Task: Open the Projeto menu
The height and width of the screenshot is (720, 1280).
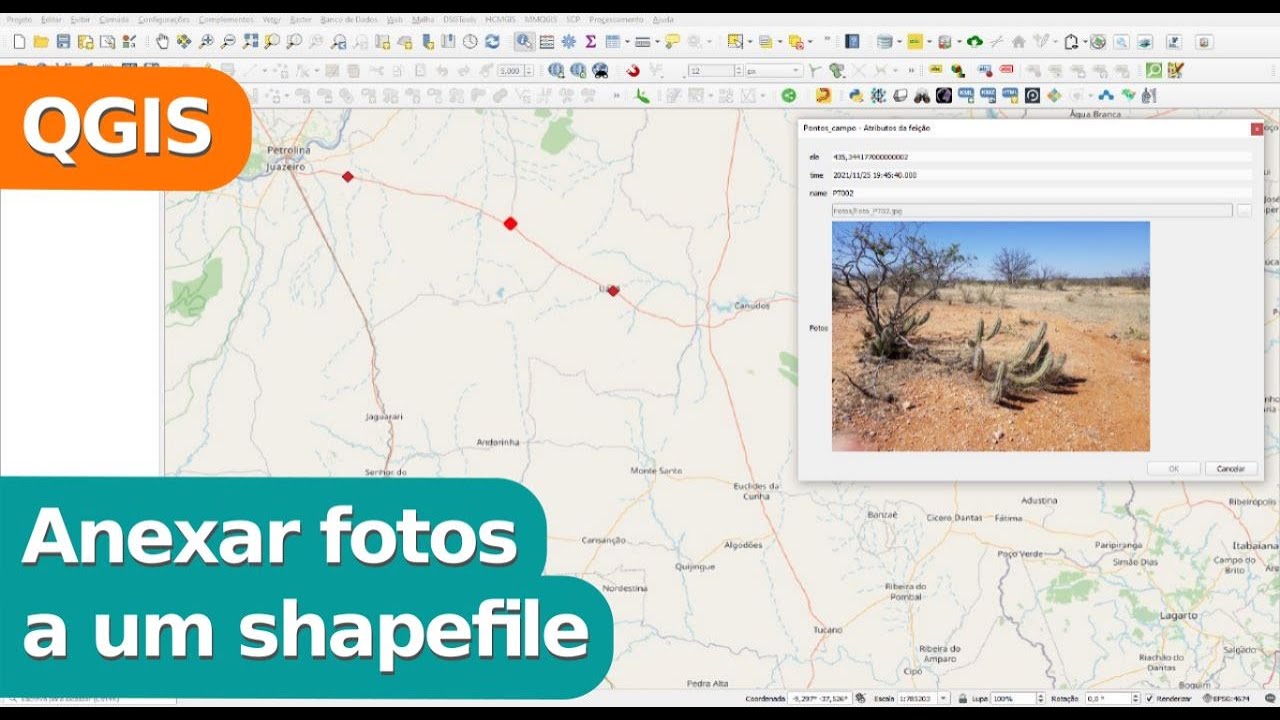Action: click(19, 19)
